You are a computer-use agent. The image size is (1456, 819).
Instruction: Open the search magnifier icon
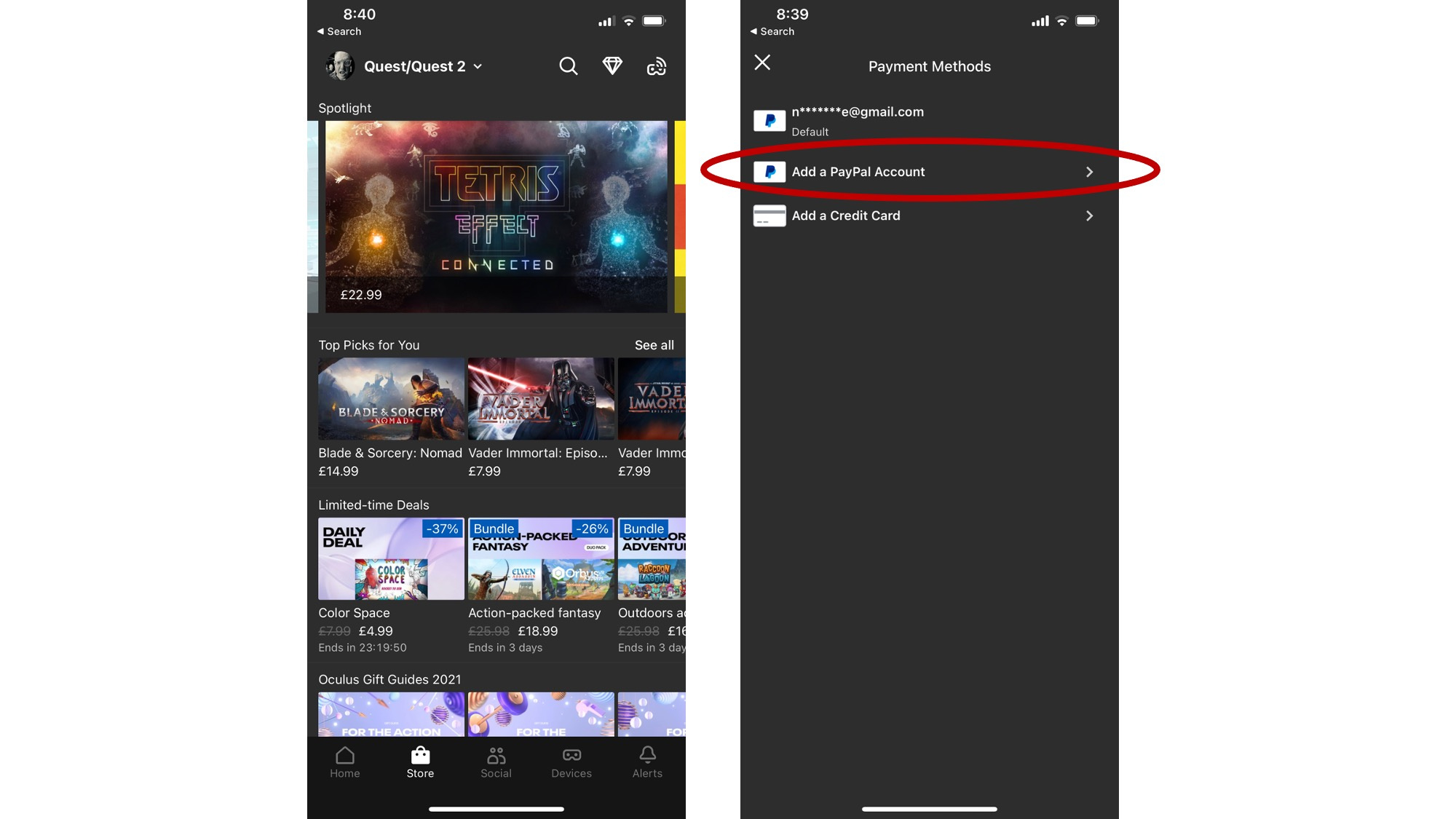[x=568, y=66]
